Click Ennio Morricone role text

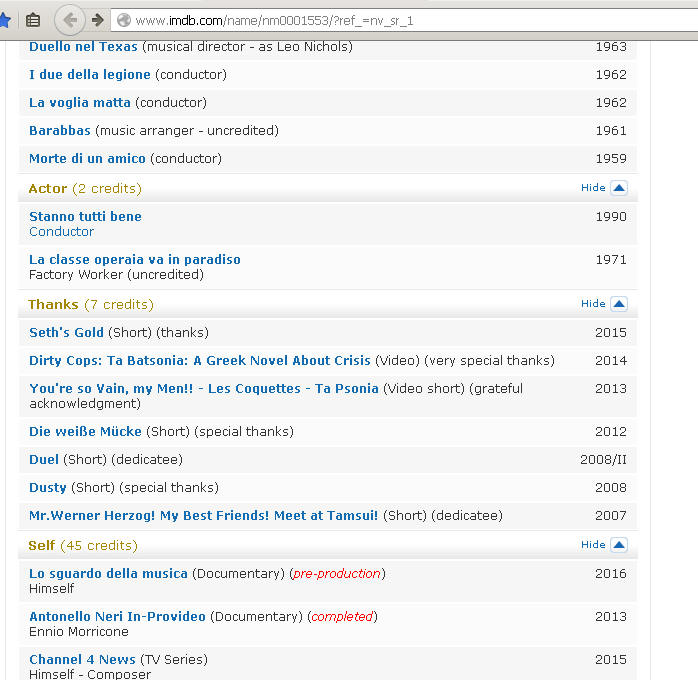click(x=79, y=632)
